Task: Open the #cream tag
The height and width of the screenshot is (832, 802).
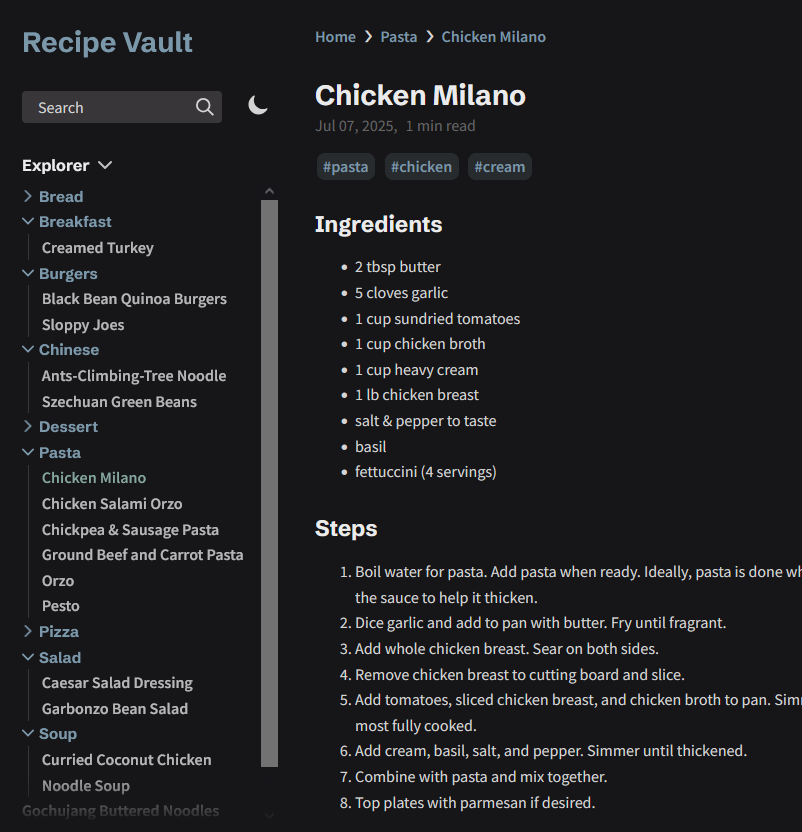Action: point(499,167)
